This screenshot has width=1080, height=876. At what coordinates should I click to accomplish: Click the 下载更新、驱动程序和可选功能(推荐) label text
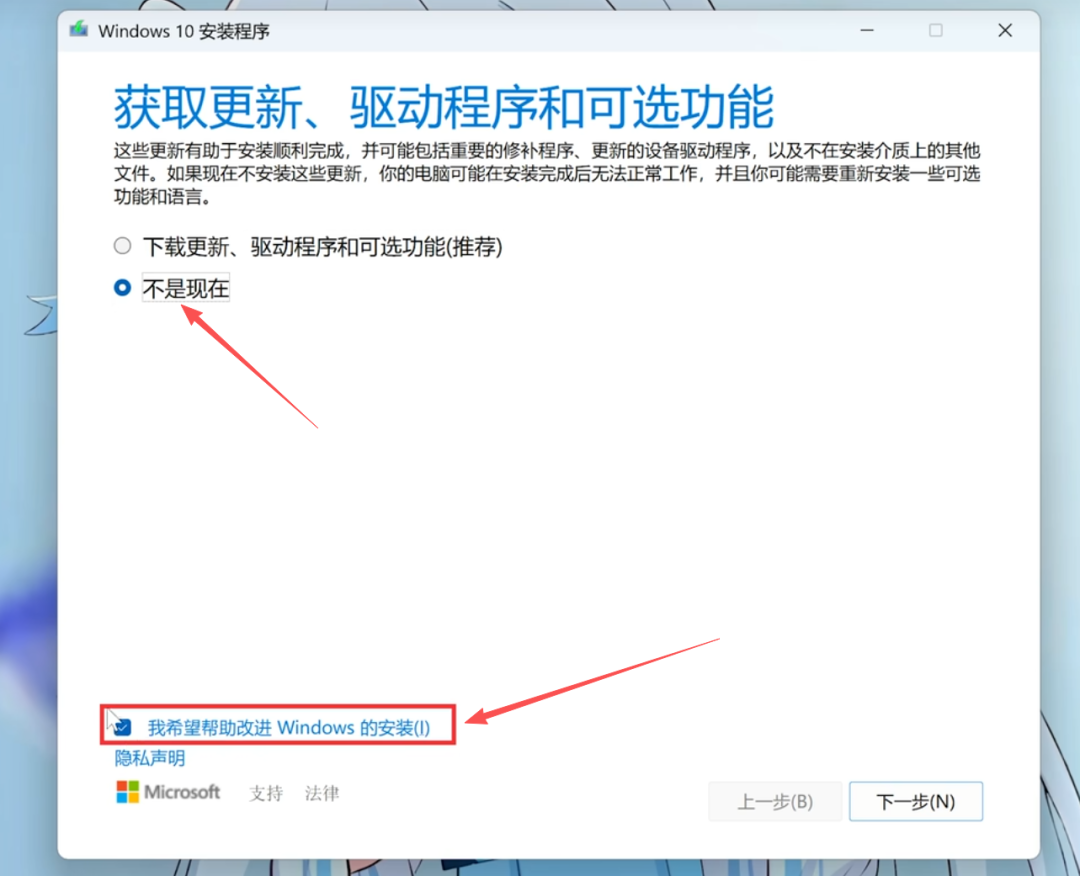point(322,246)
